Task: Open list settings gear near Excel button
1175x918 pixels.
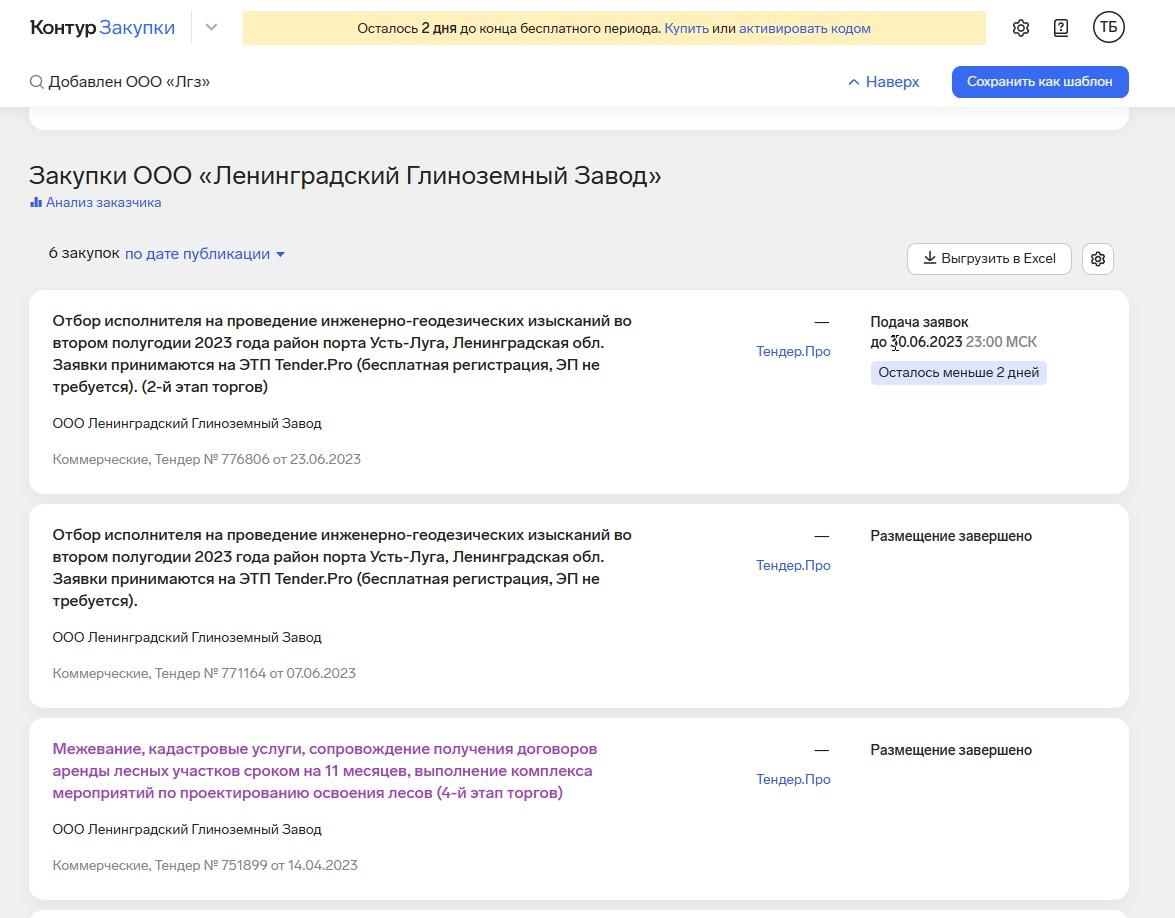Action: point(1097,259)
